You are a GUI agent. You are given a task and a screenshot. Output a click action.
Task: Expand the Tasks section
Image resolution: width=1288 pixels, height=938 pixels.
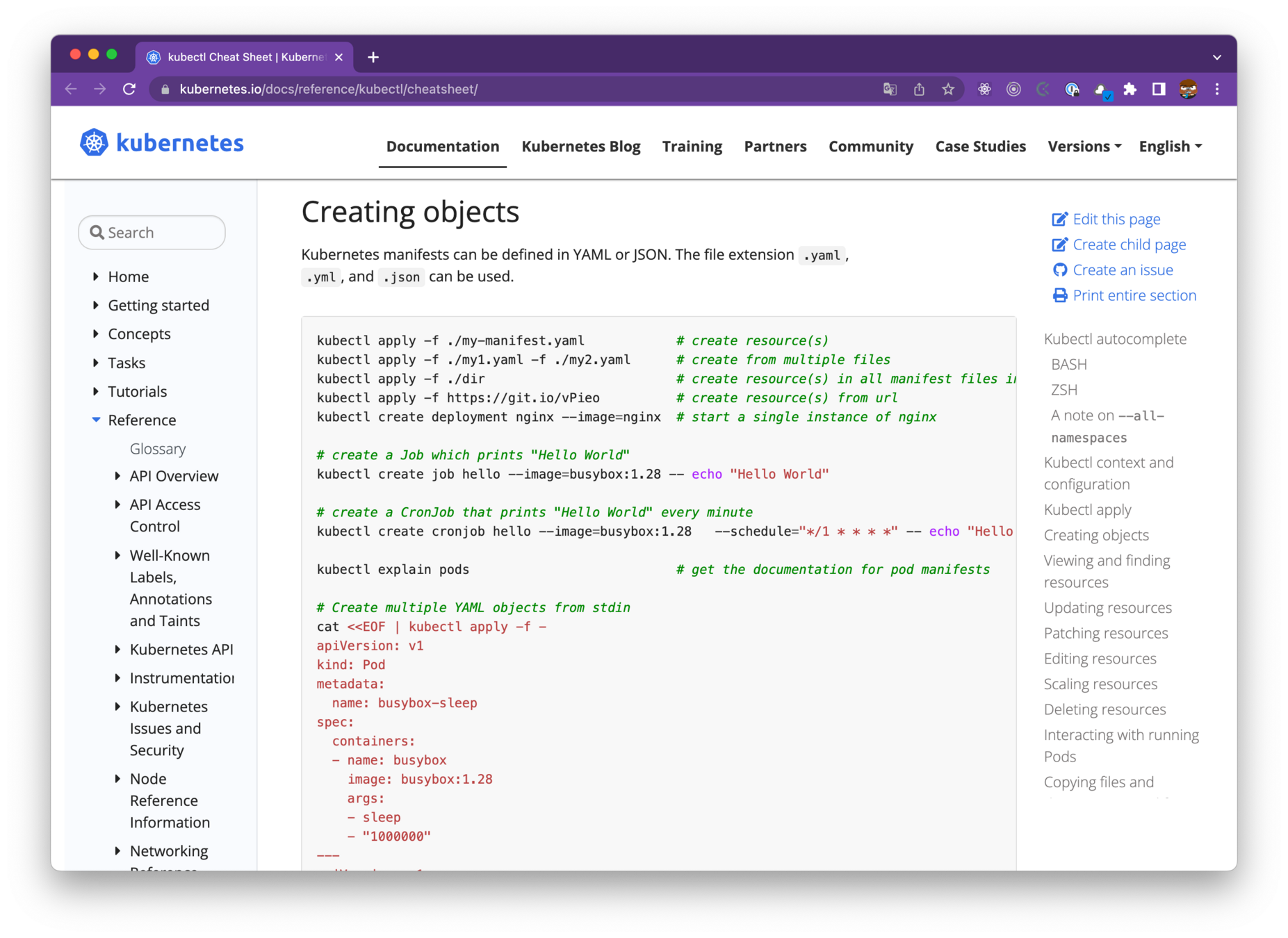point(95,363)
